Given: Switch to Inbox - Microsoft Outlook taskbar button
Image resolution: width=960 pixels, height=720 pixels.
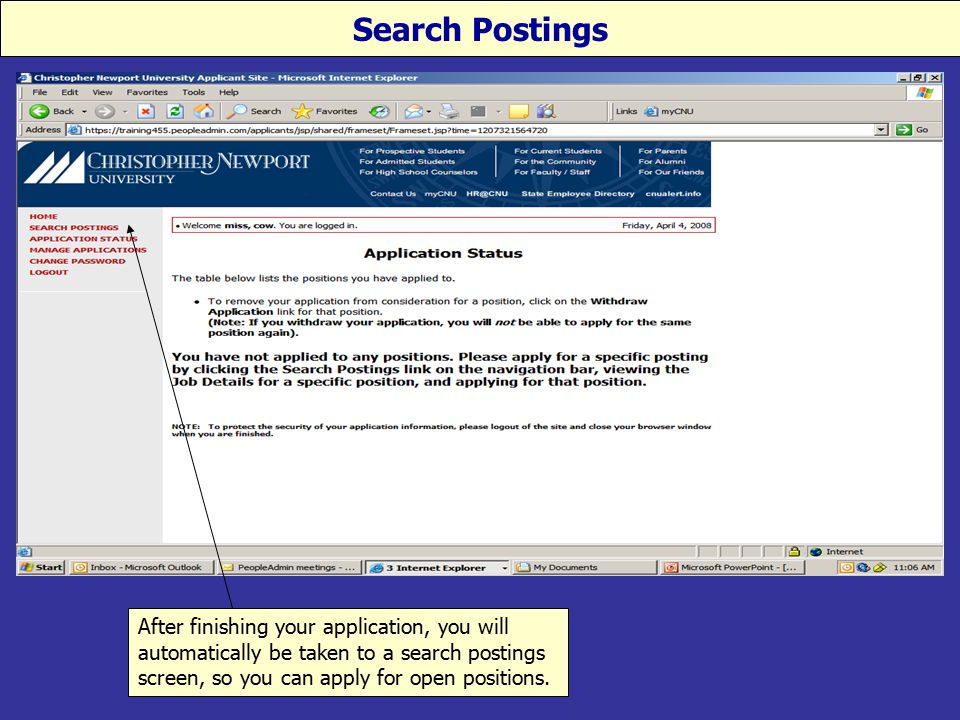Looking at the screenshot, I should (141, 568).
